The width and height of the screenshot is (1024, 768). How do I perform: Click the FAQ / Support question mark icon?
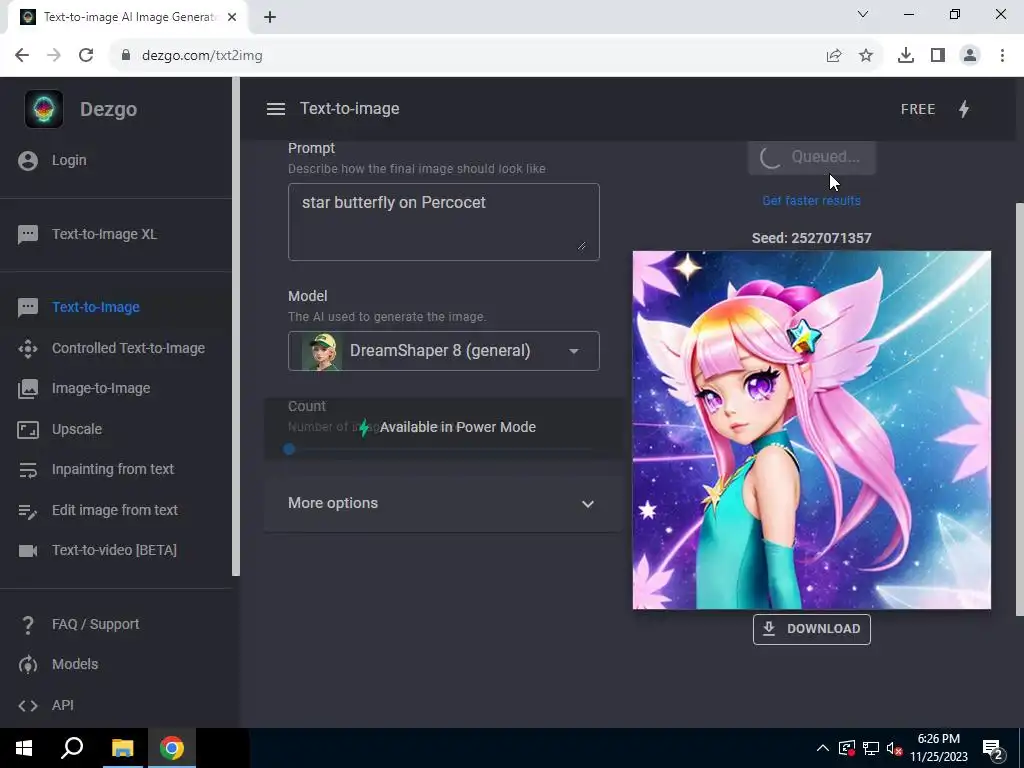tap(27, 625)
